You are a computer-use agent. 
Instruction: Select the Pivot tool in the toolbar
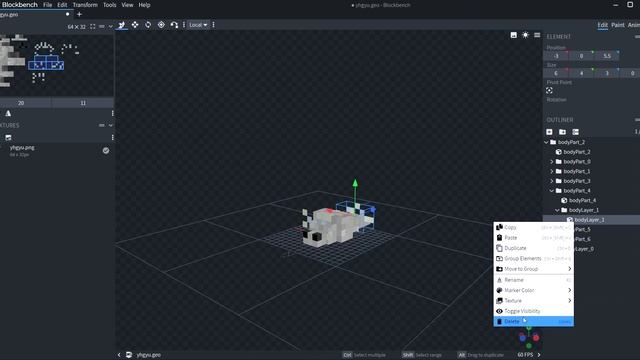[161, 25]
